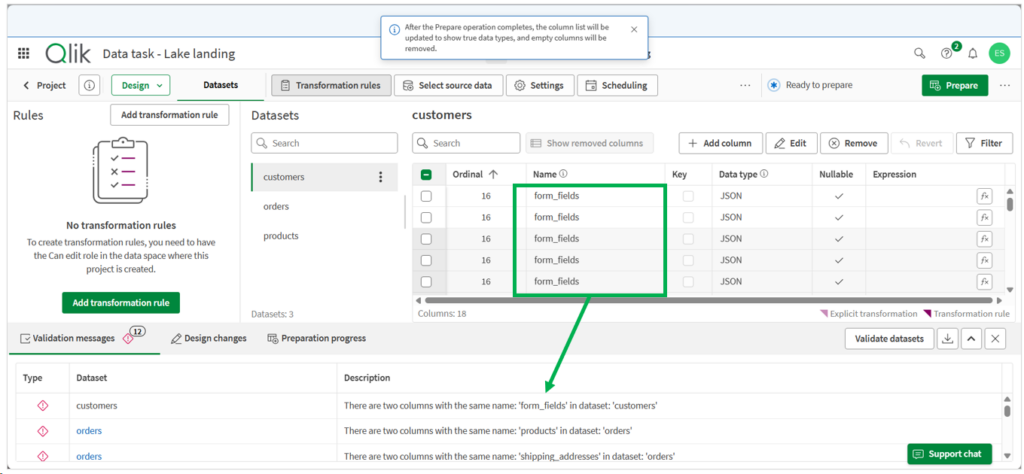Collapse the bottom panel with the chevron
This screenshot has height=474, width=1024.
tap(971, 338)
